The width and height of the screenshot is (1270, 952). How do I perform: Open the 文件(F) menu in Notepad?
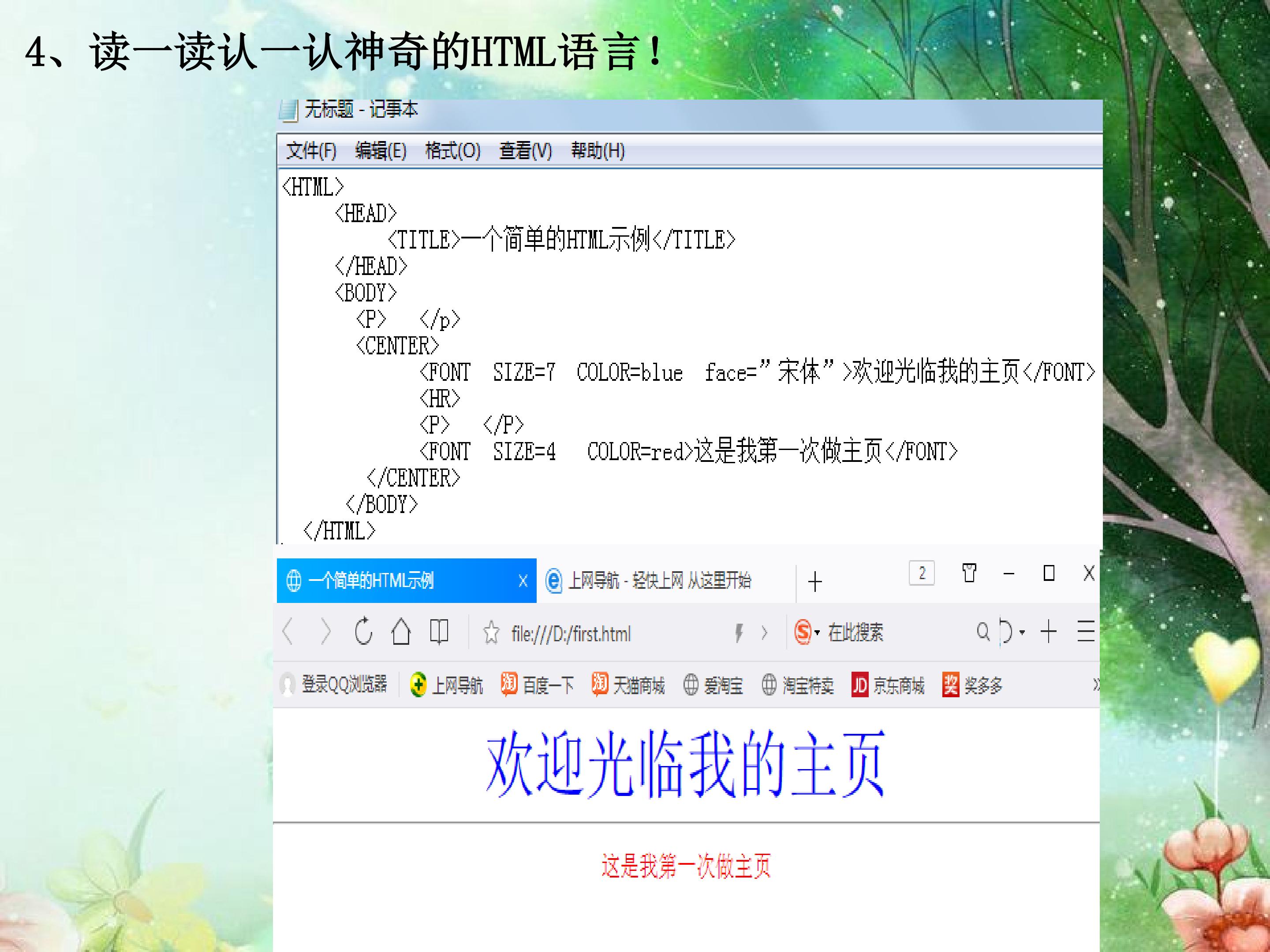point(311,151)
